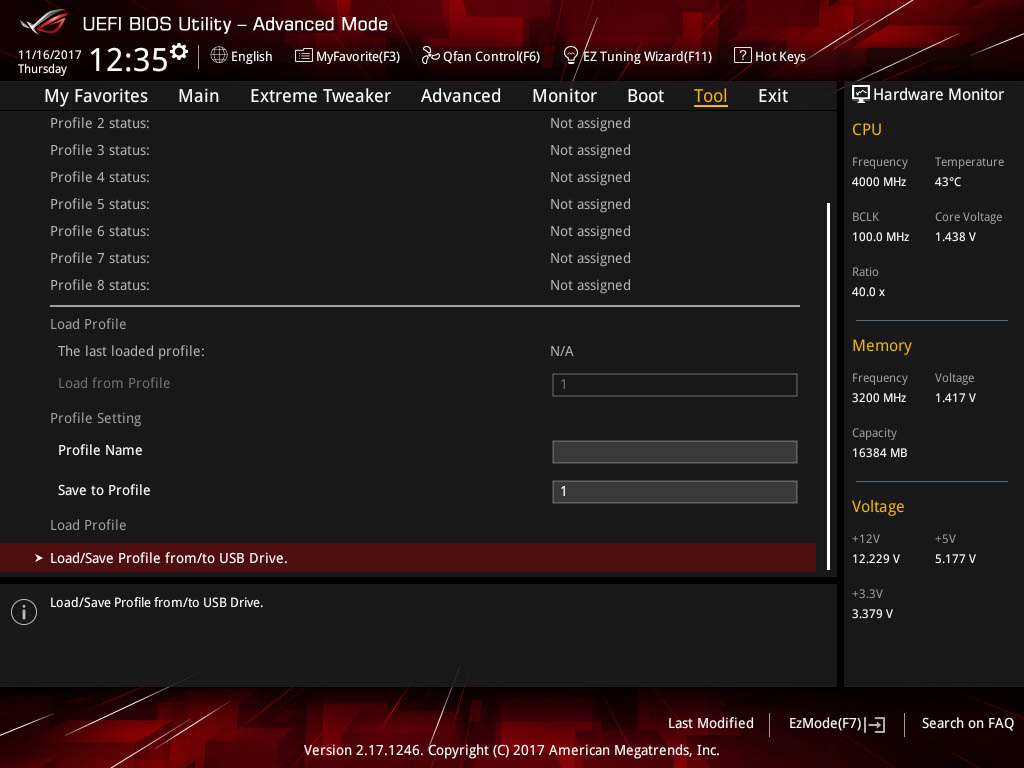Click the time display 12:35
This screenshot has width=1024, height=768.
pyautogui.click(x=129, y=59)
